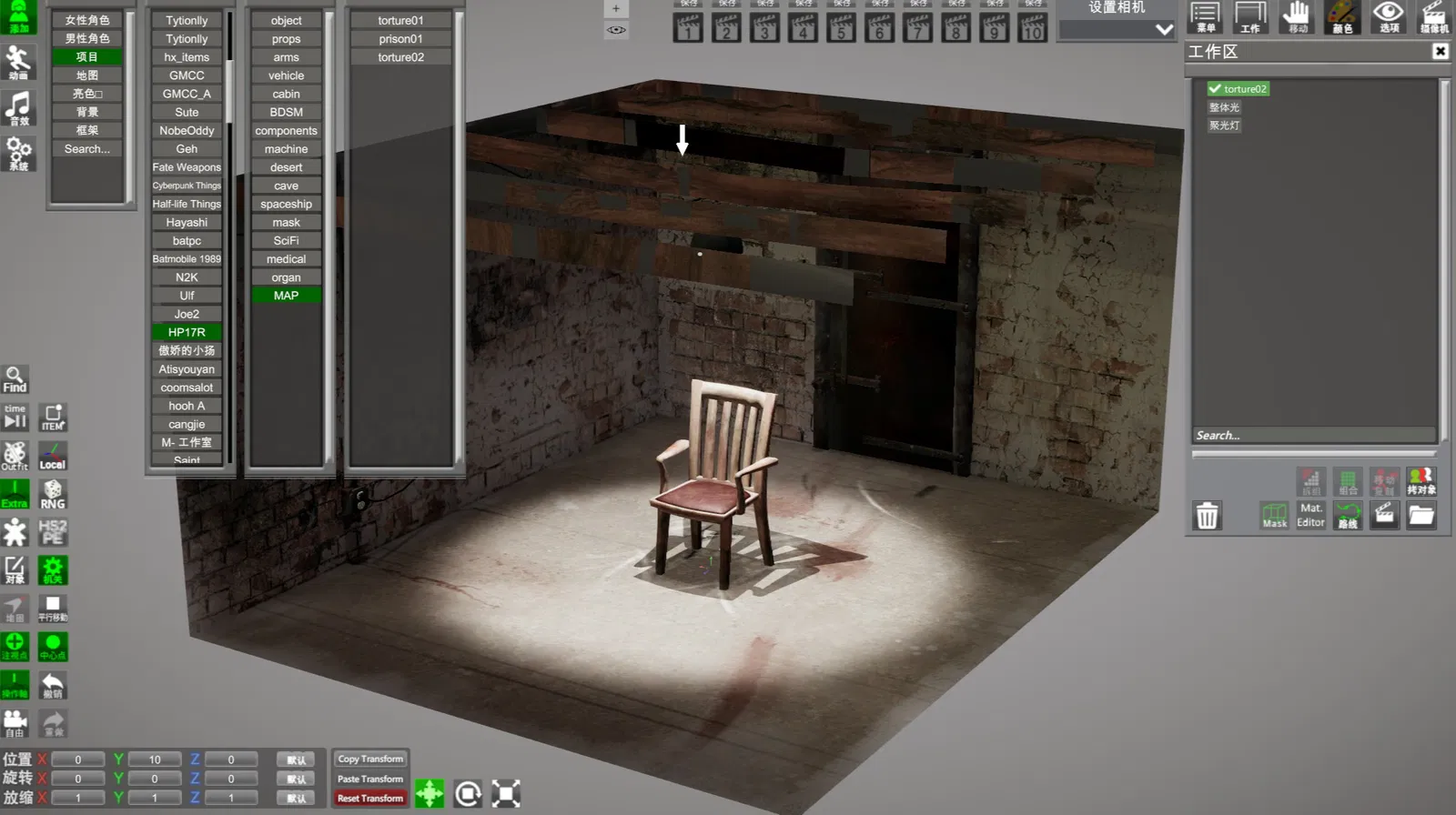Click the 拷对象 copy object icon
1456x815 pixels.
pos(1421,481)
